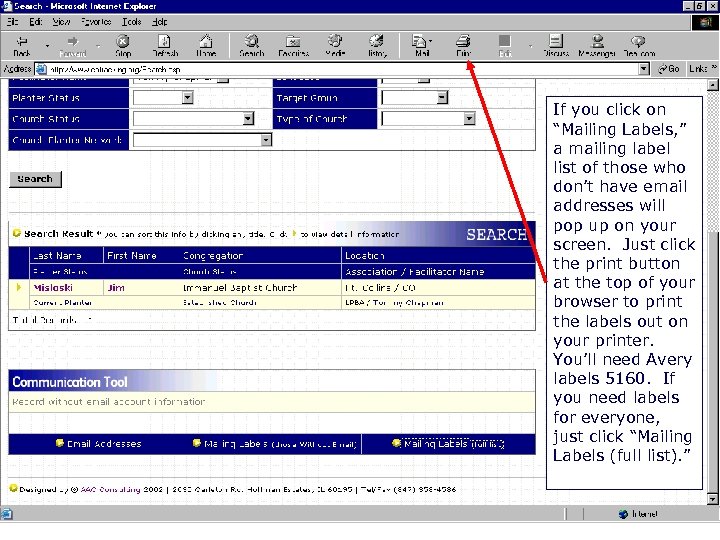
Task: Open the Help menu
Action: [159, 22]
